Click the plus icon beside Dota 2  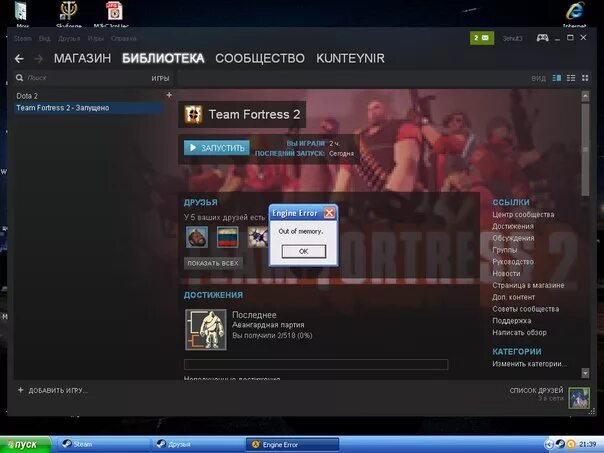[169, 95]
